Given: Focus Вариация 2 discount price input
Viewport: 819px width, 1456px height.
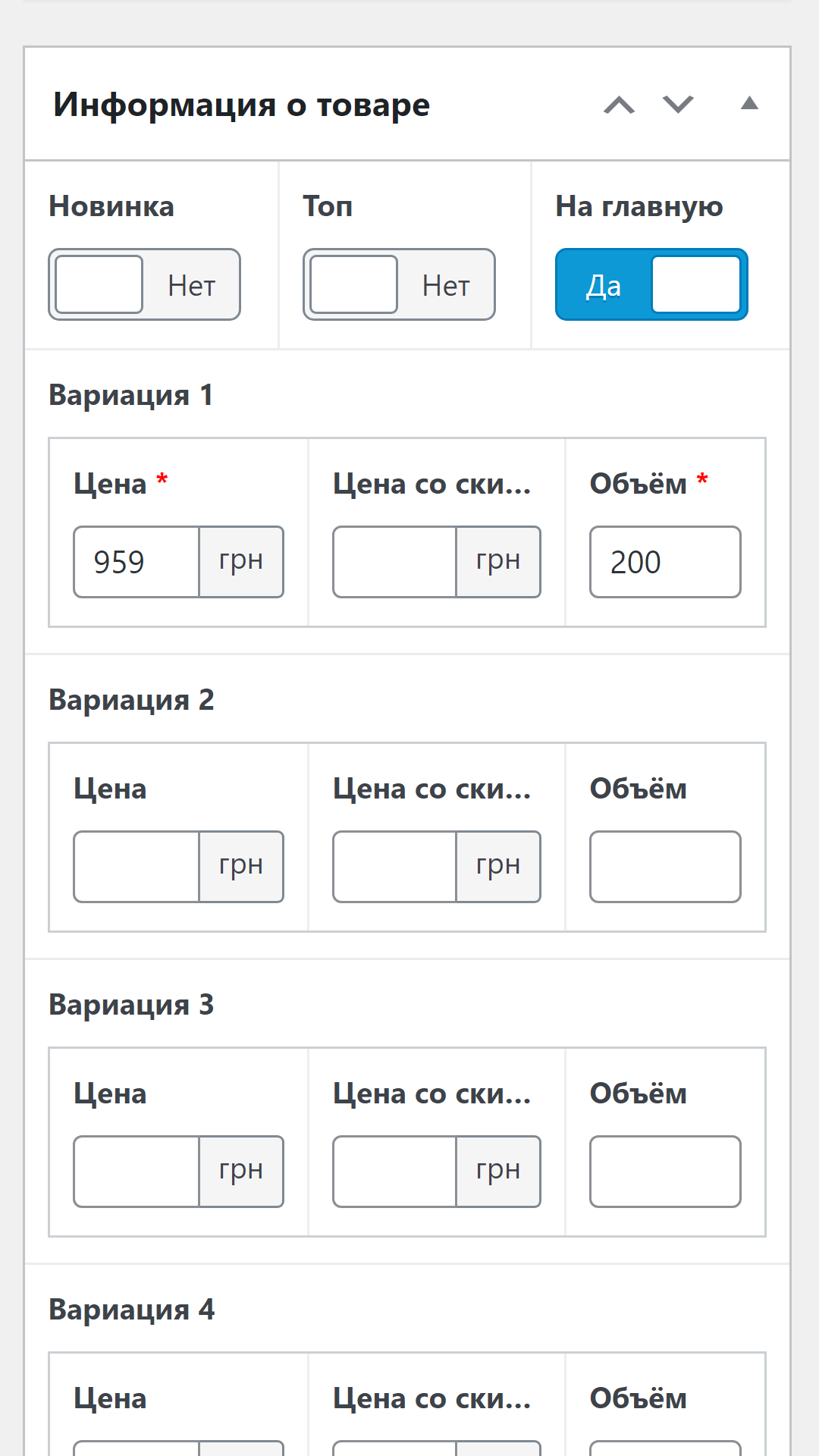Looking at the screenshot, I should 394,867.
